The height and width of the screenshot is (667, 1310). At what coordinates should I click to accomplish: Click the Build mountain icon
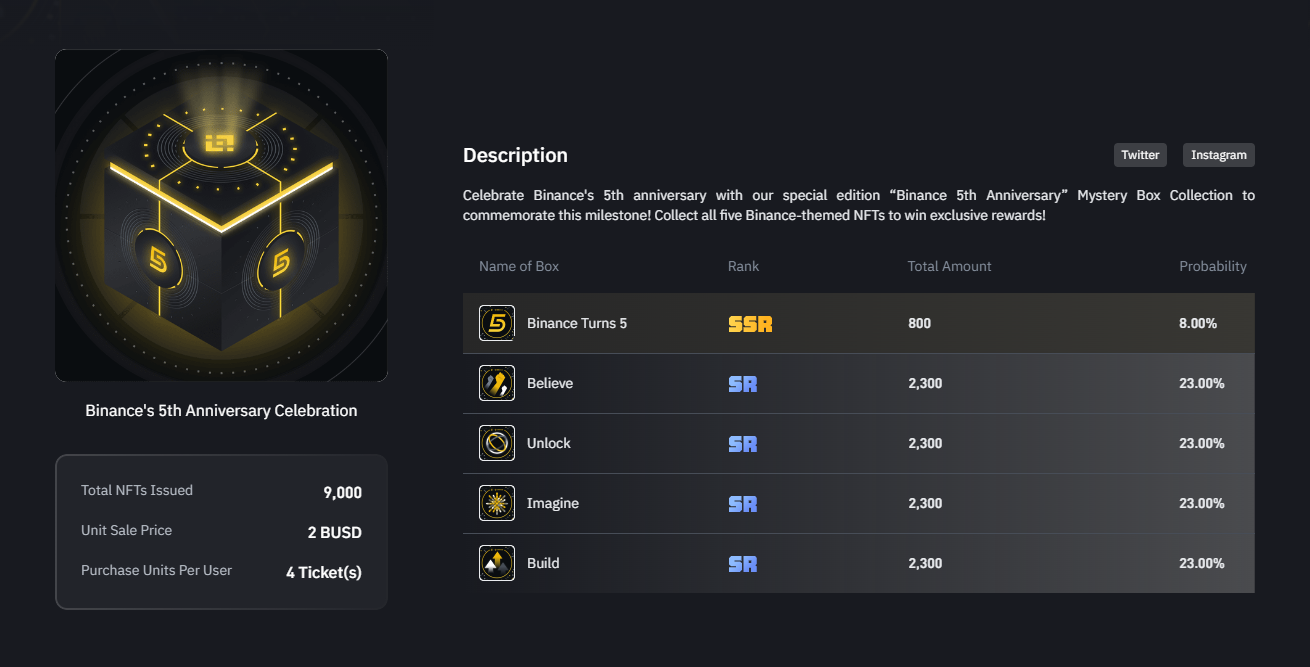(497, 563)
